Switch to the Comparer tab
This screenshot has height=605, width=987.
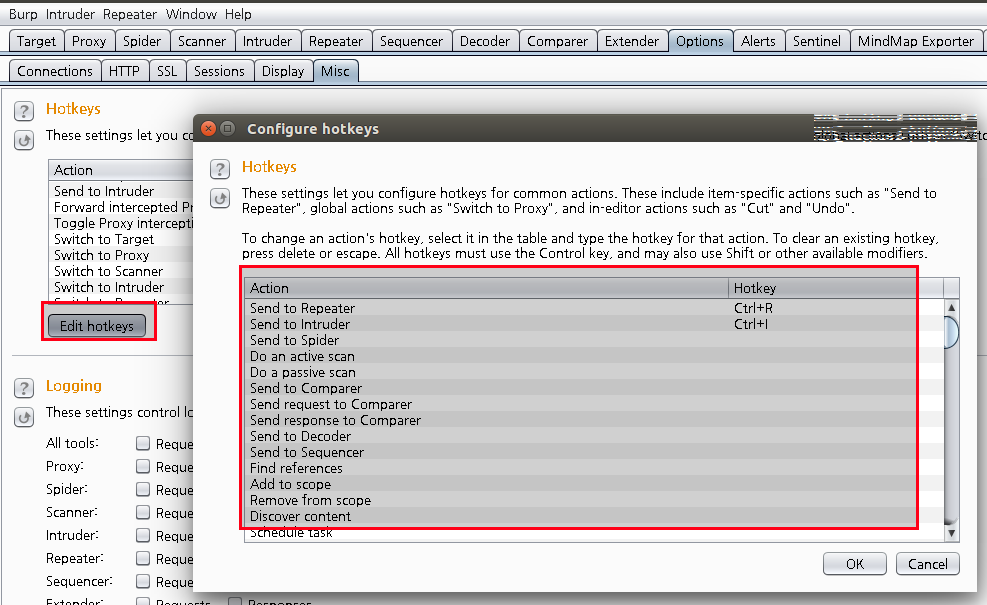click(557, 41)
